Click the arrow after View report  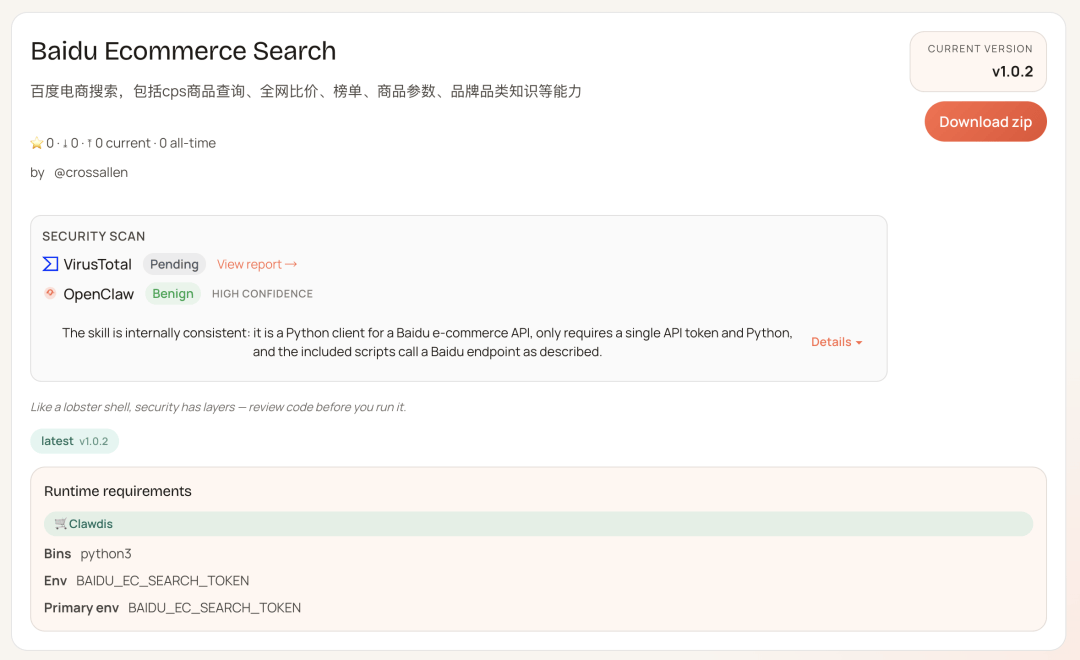pyautogui.click(x=291, y=264)
